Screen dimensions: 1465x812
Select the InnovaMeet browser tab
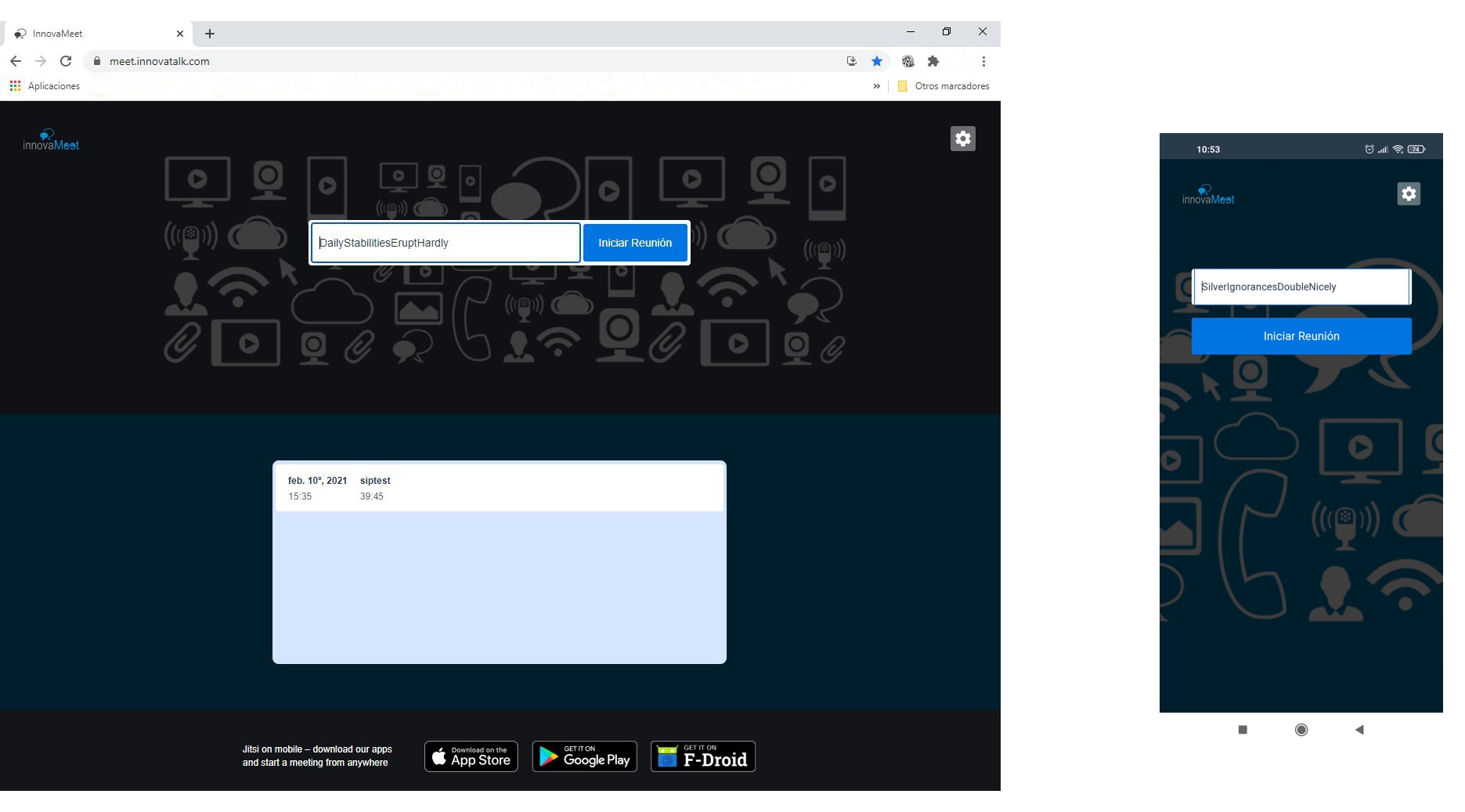pos(94,34)
